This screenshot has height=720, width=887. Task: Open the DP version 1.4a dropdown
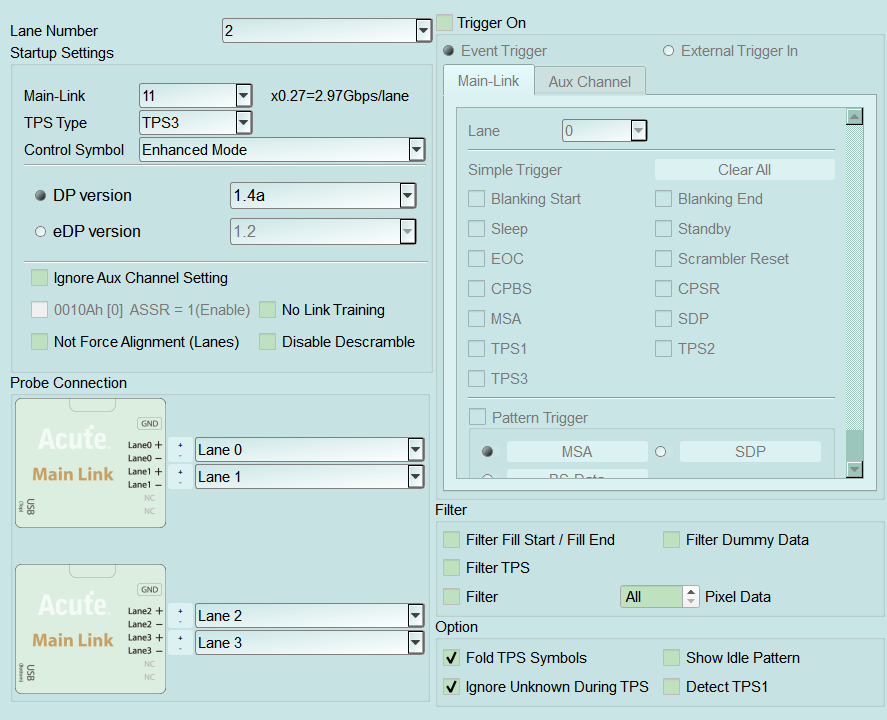point(408,196)
